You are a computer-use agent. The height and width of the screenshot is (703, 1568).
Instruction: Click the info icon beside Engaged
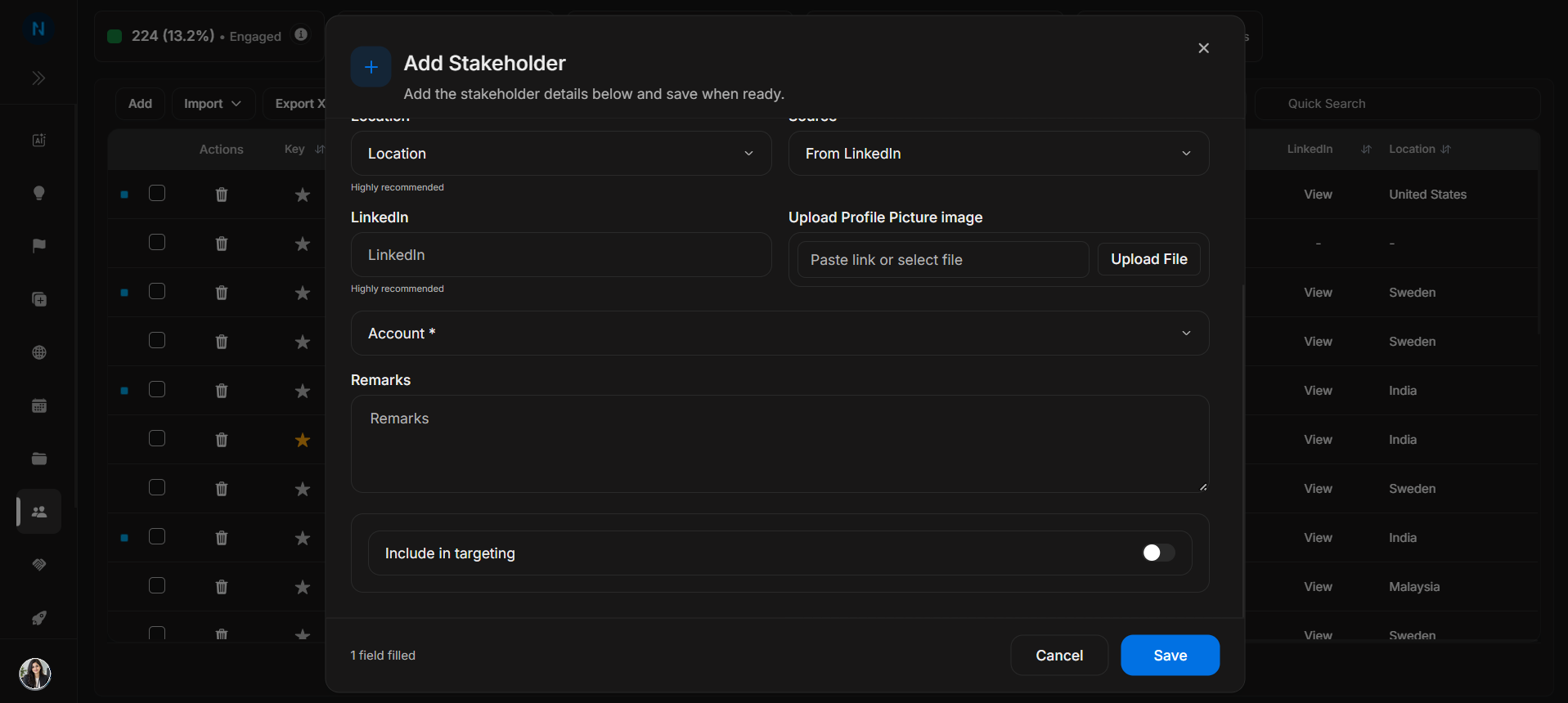(301, 34)
